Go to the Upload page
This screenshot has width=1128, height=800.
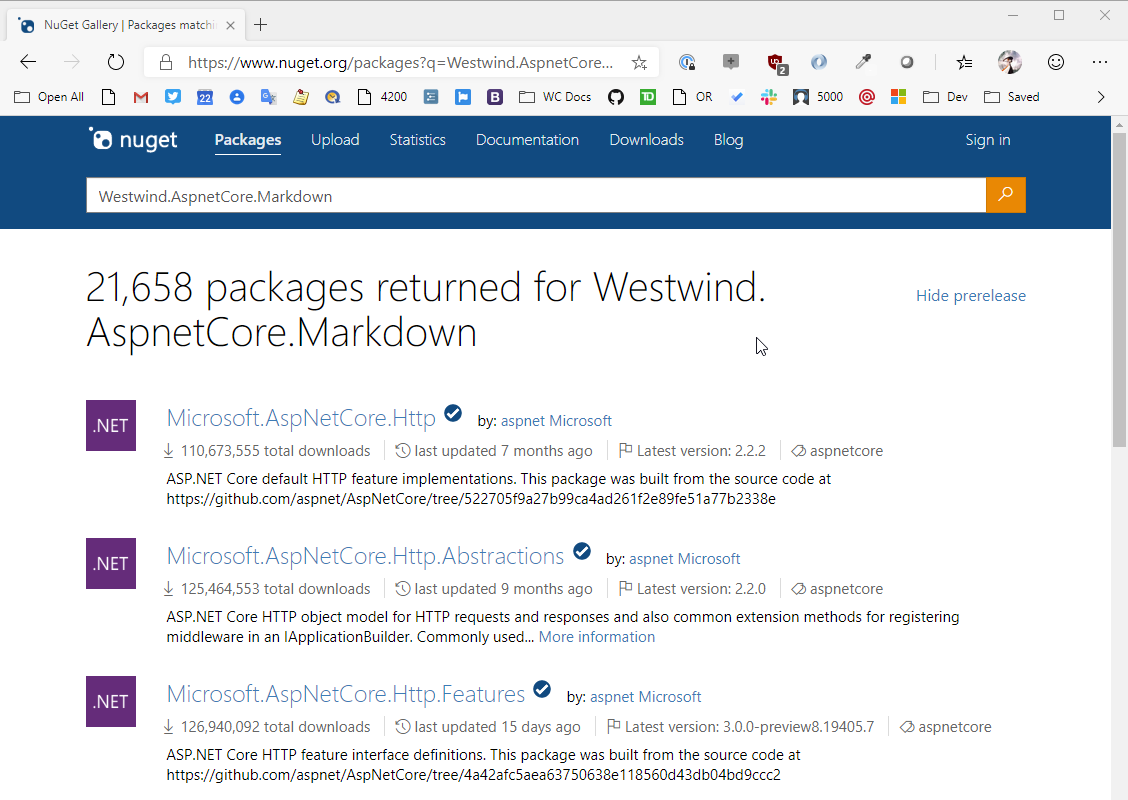335,140
